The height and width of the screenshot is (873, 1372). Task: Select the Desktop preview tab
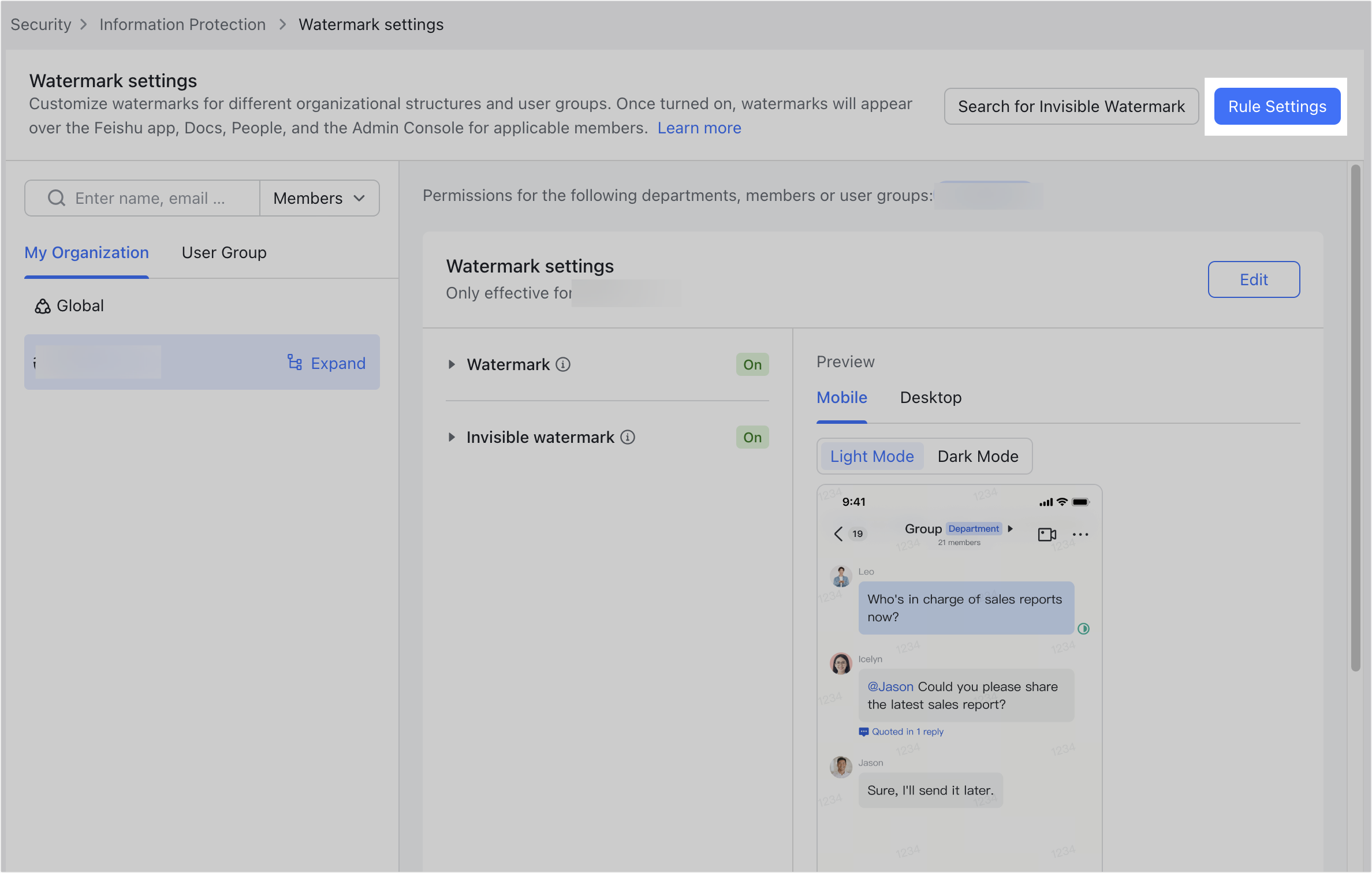930,398
